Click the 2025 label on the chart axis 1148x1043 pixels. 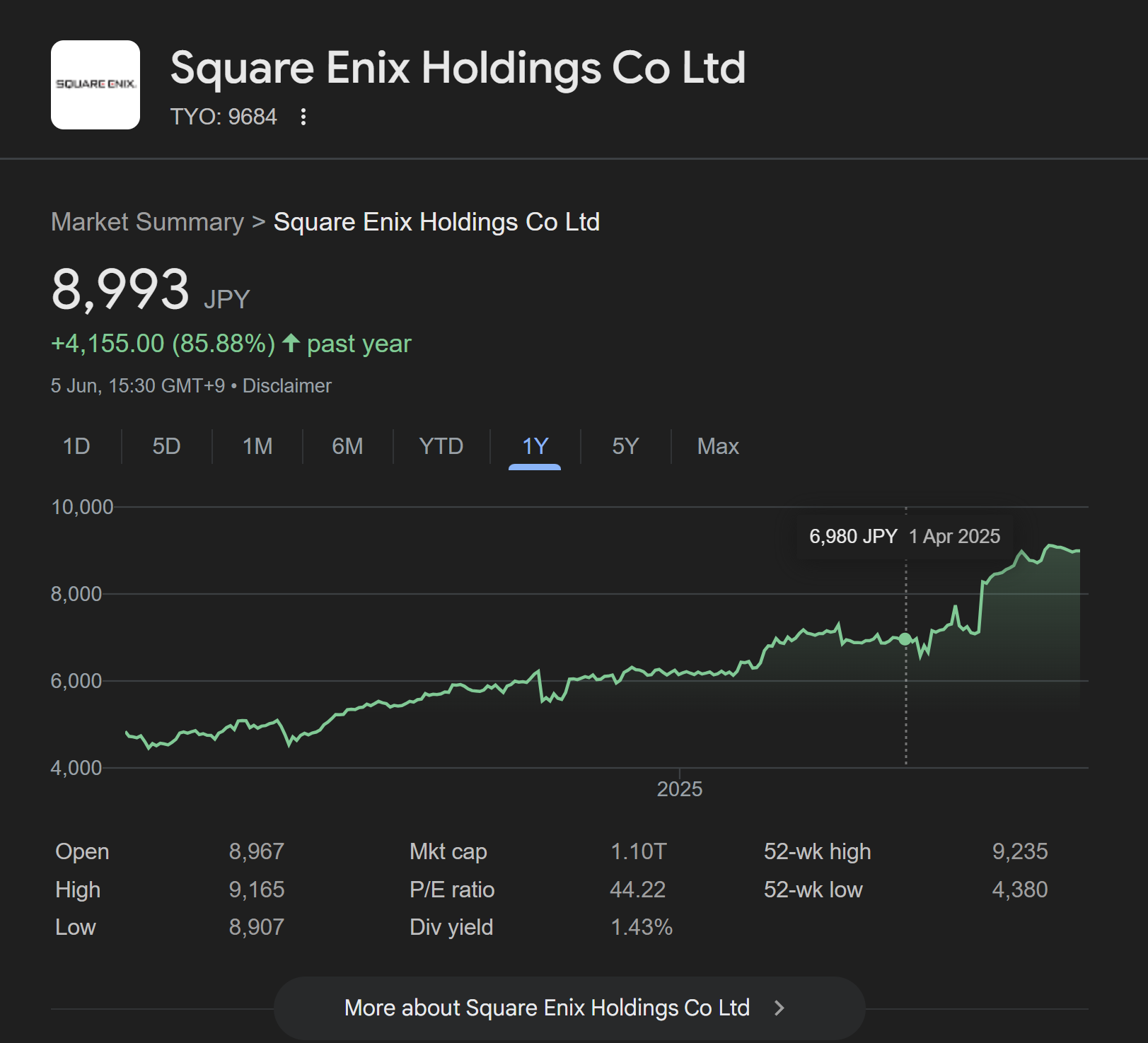679,789
